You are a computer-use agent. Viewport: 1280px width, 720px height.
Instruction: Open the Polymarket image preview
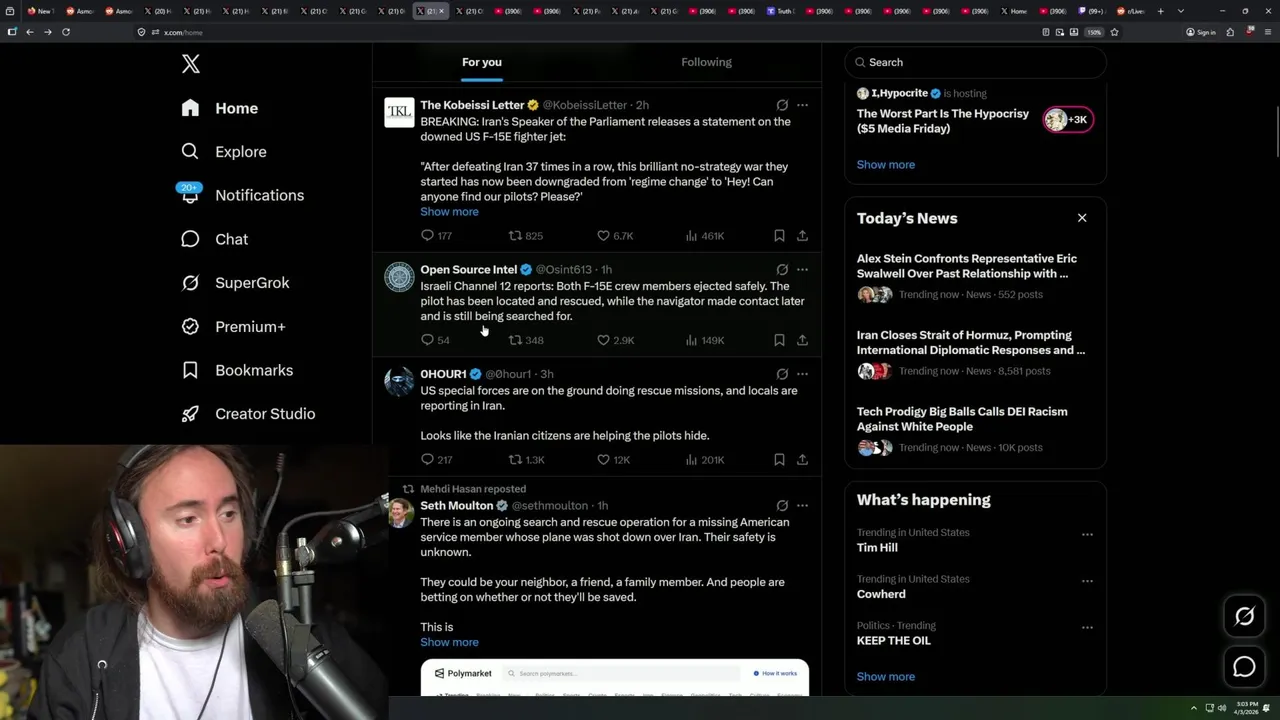pyautogui.click(x=614, y=678)
